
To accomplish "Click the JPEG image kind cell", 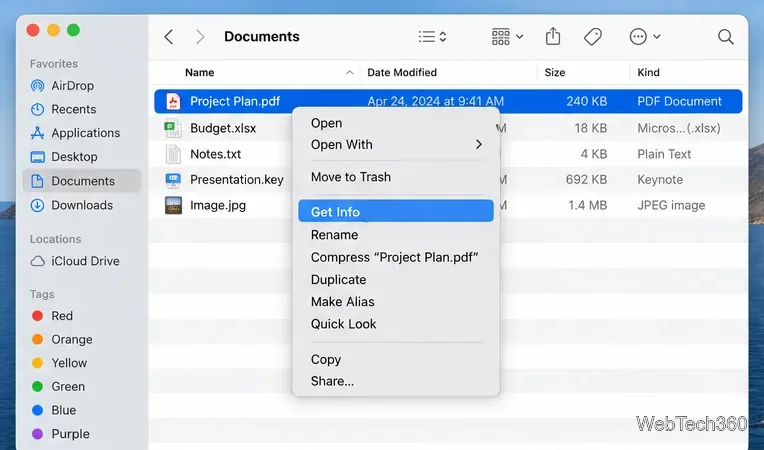I will (671, 205).
